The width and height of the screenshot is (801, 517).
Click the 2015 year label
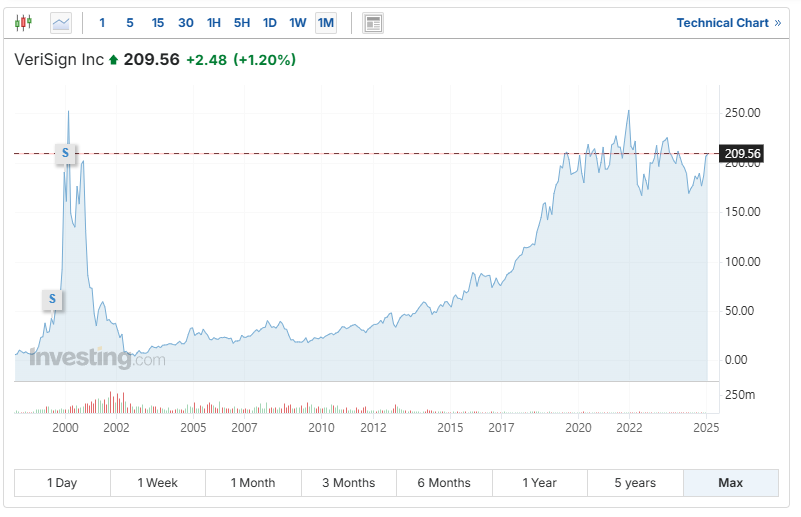[x=450, y=428]
